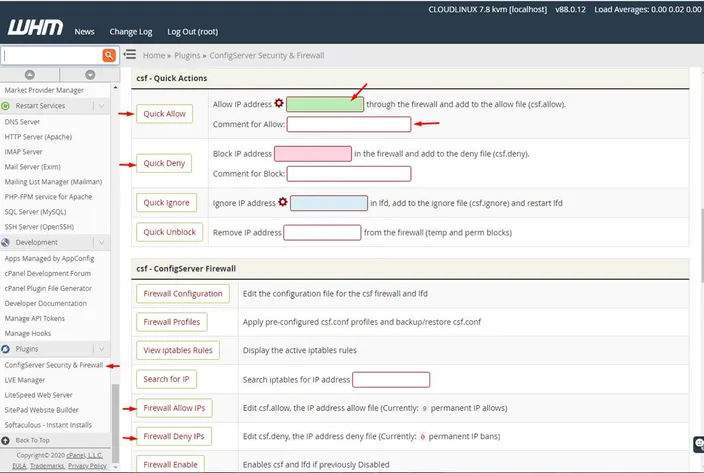Viewport: 704px width, 473px height.
Task: Open ConfigServer Security & Firewall in sidebar
Action: [x=53, y=365]
